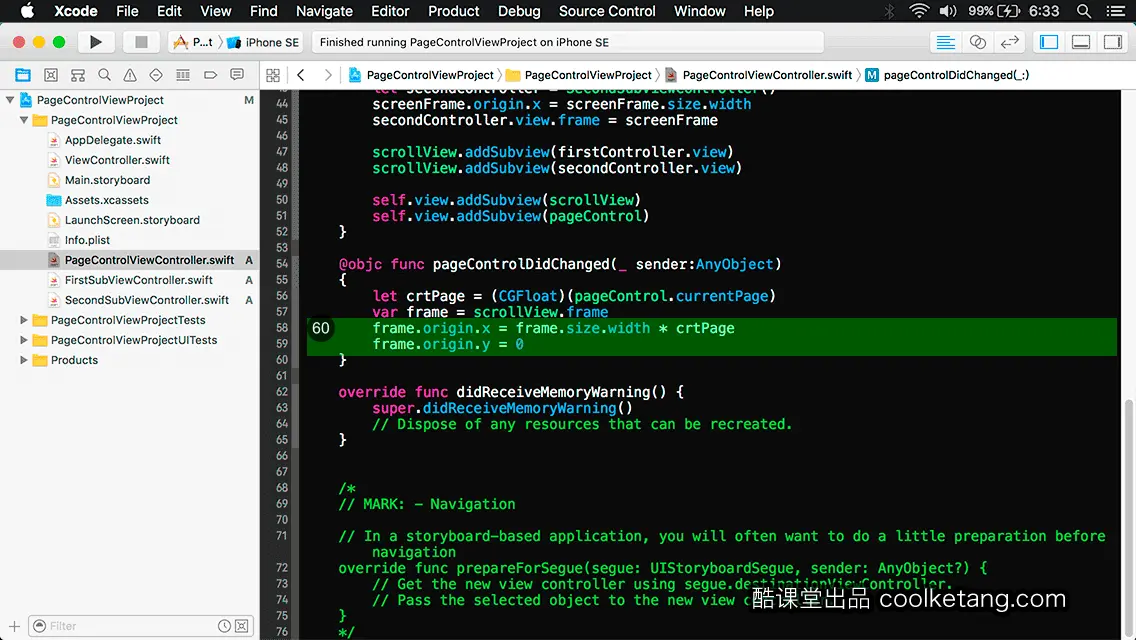The height and width of the screenshot is (640, 1136).
Task: Expand the PageControlViewProjectUITests folder
Action: pyautogui.click(x=24, y=340)
